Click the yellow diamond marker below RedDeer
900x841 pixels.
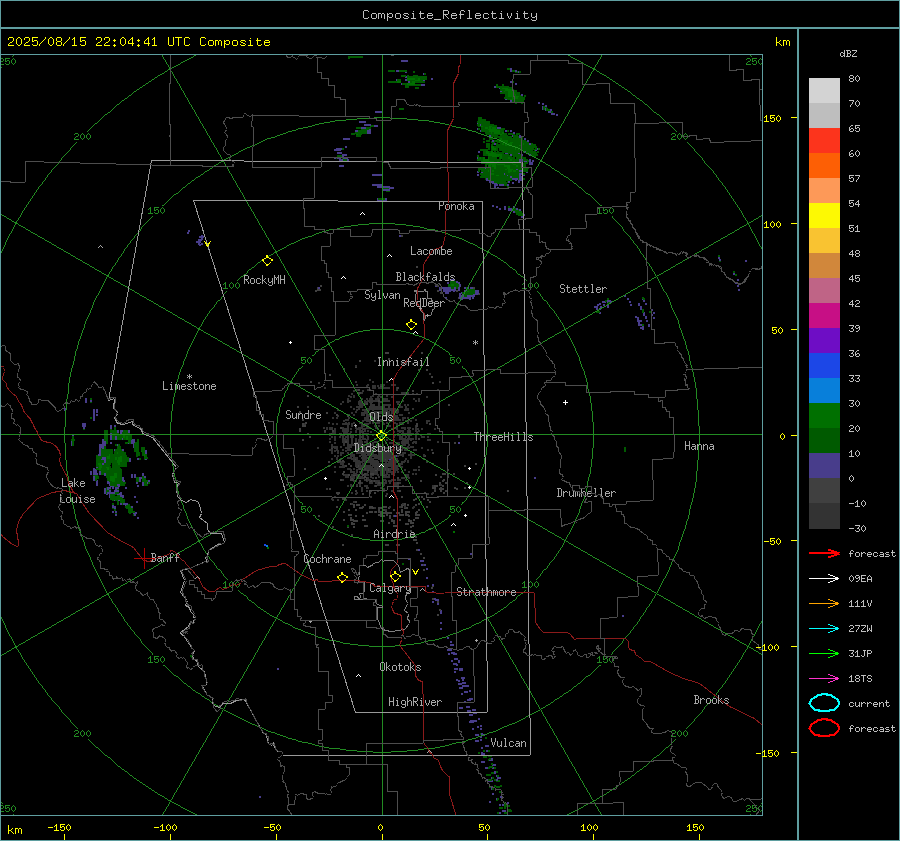(411, 325)
